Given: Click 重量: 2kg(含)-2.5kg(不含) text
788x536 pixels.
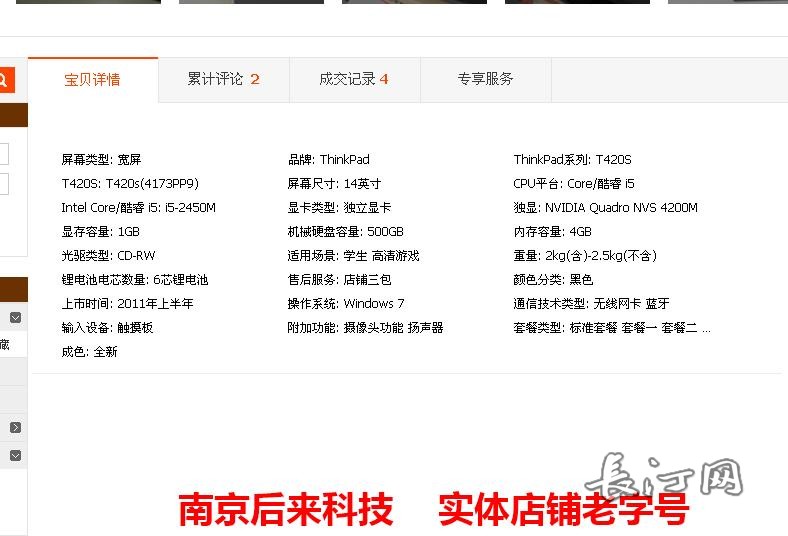Looking at the screenshot, I should tap(585, 256).
